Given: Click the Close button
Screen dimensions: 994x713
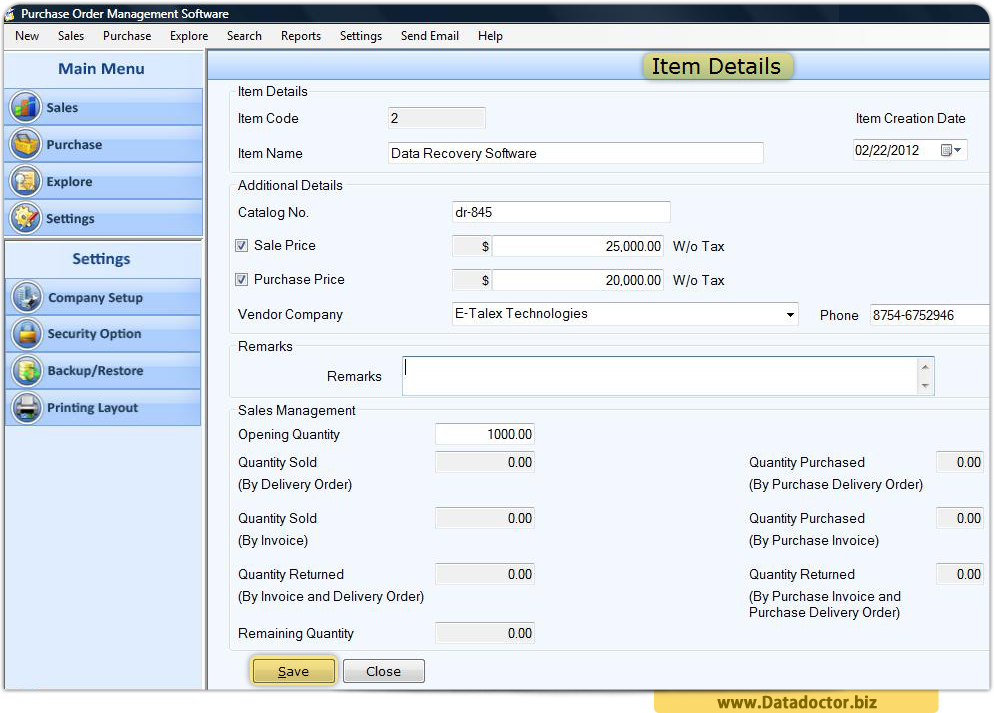Looking at the screenshot, I should point(383,671).
